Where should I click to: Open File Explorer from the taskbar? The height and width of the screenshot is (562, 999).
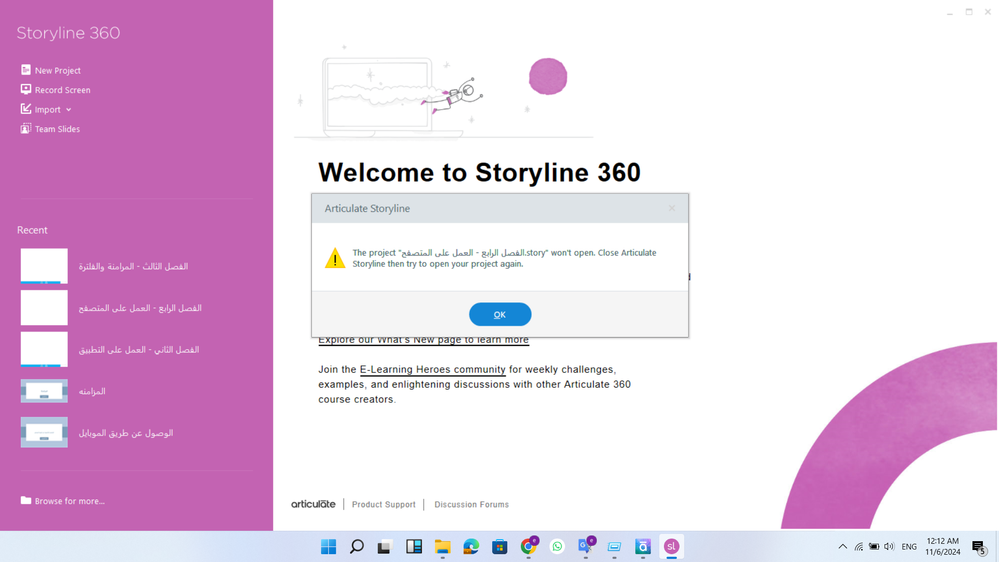click(x=442, y=546)
